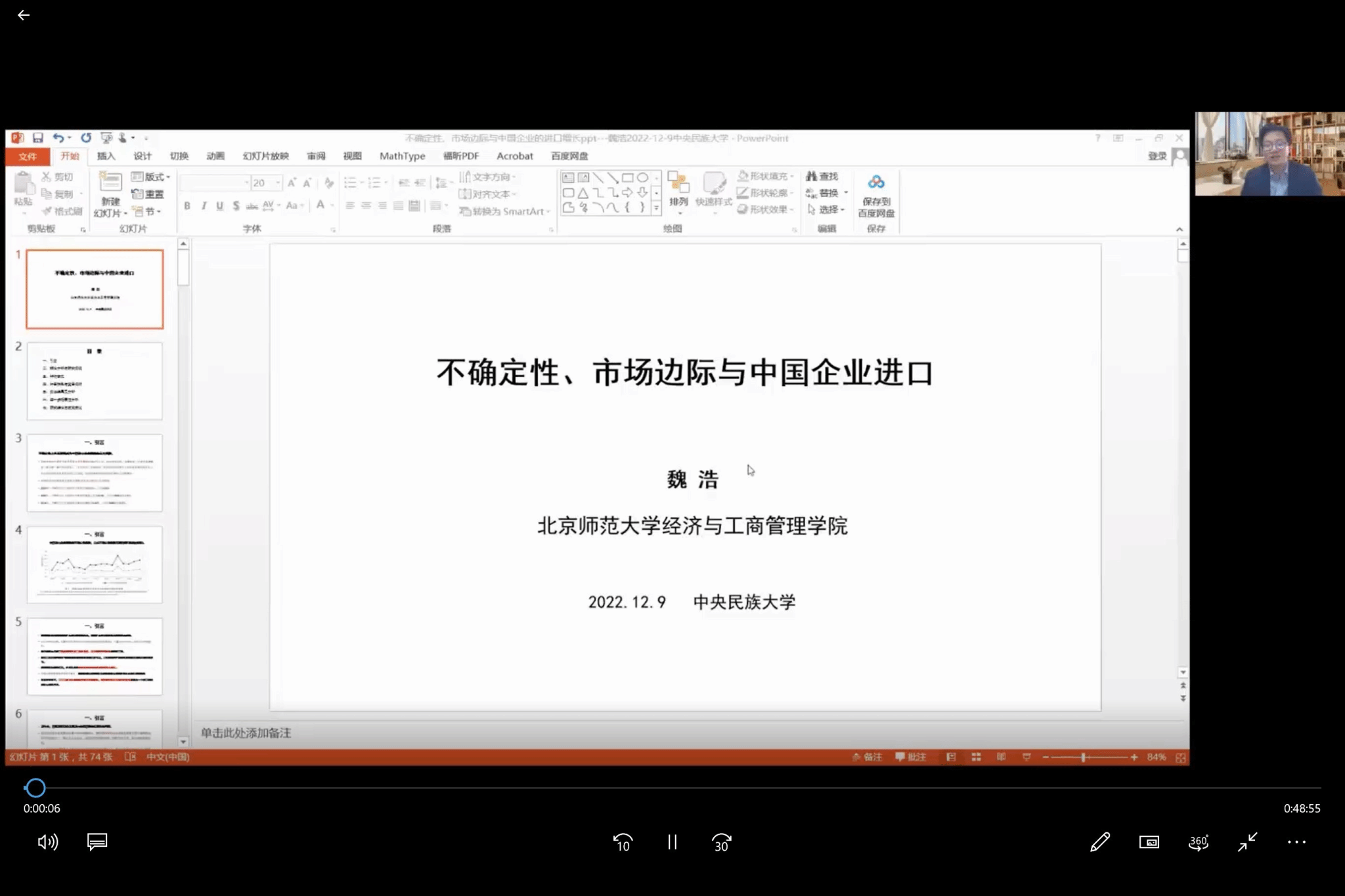This screenshot has width=1345, height=896.
Task: Enable the 360 degree rotate view
Action: tap(1198, 842)
